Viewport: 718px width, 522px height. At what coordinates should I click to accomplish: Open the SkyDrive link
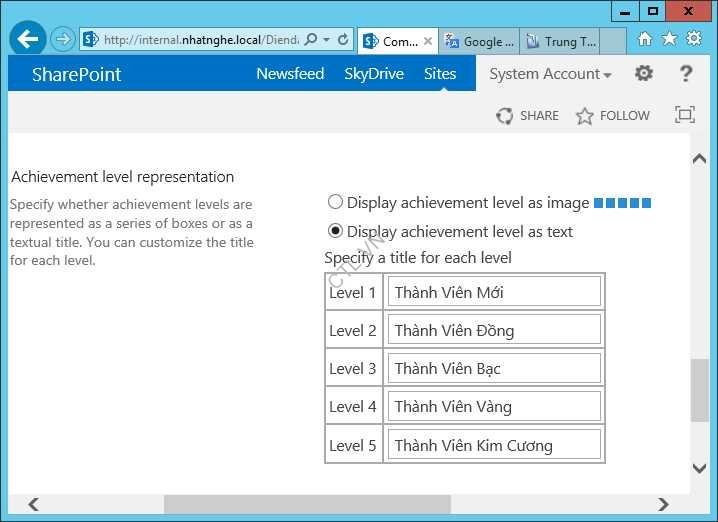(373, 74)
